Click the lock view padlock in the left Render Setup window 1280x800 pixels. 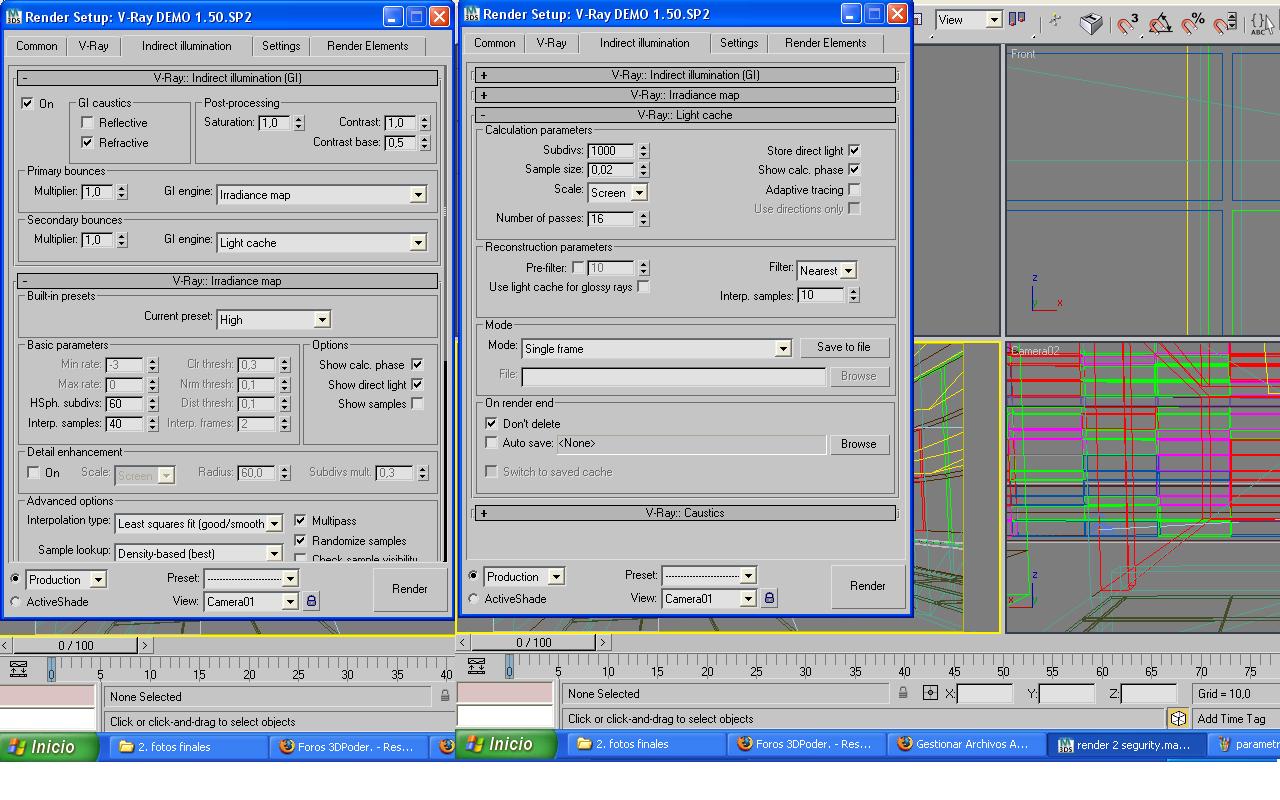tap(311, 601)
